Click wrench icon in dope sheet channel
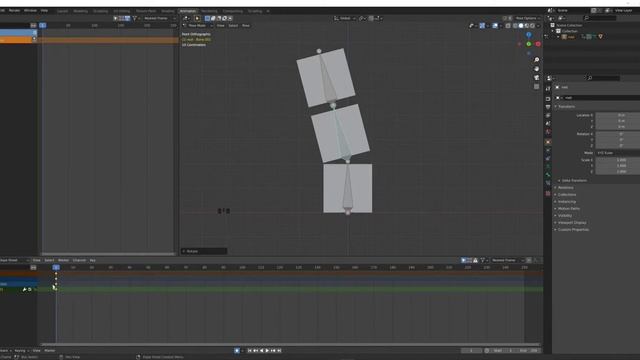The image size is (640, 360). (x=24, y=289)
